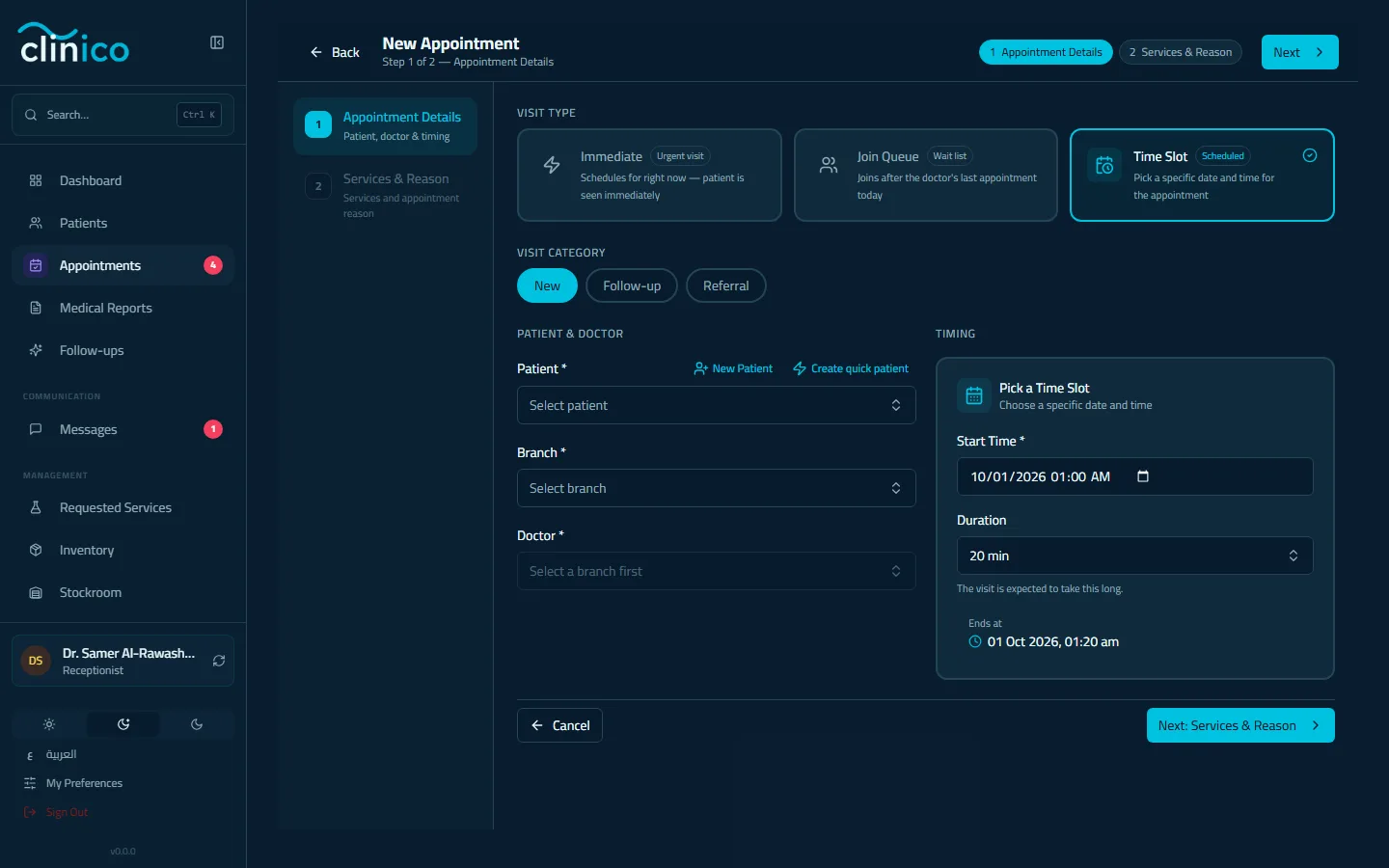
Task: Open My Preferences
Action: [84, 783]
